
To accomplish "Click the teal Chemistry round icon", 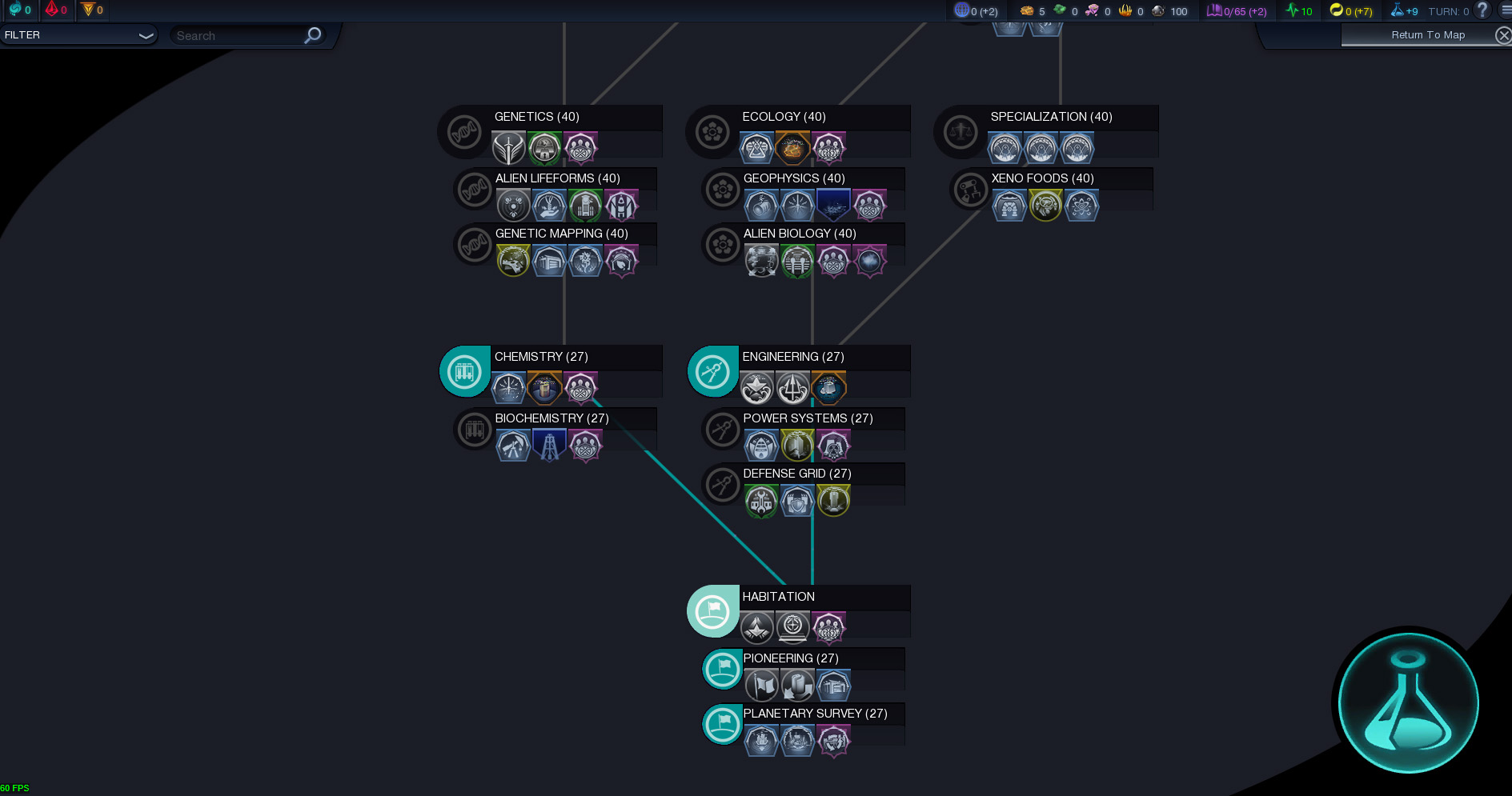I will point(464,372).
